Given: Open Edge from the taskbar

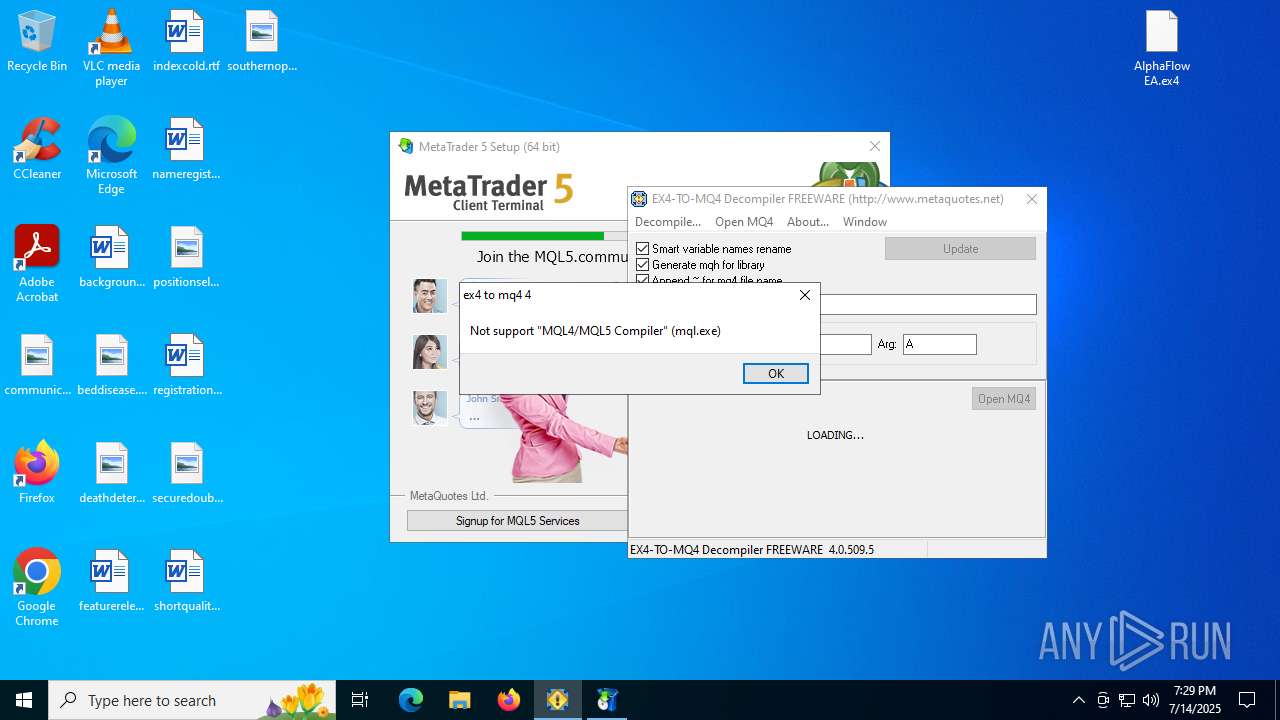Looking at the screenshot, I should 411,700.
